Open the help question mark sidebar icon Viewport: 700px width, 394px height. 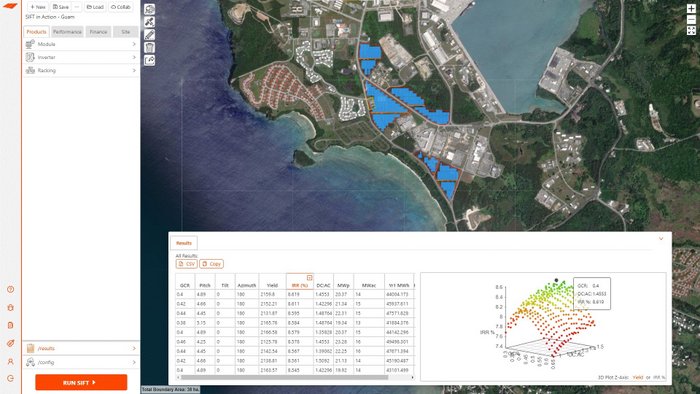[x=11, y=289]
